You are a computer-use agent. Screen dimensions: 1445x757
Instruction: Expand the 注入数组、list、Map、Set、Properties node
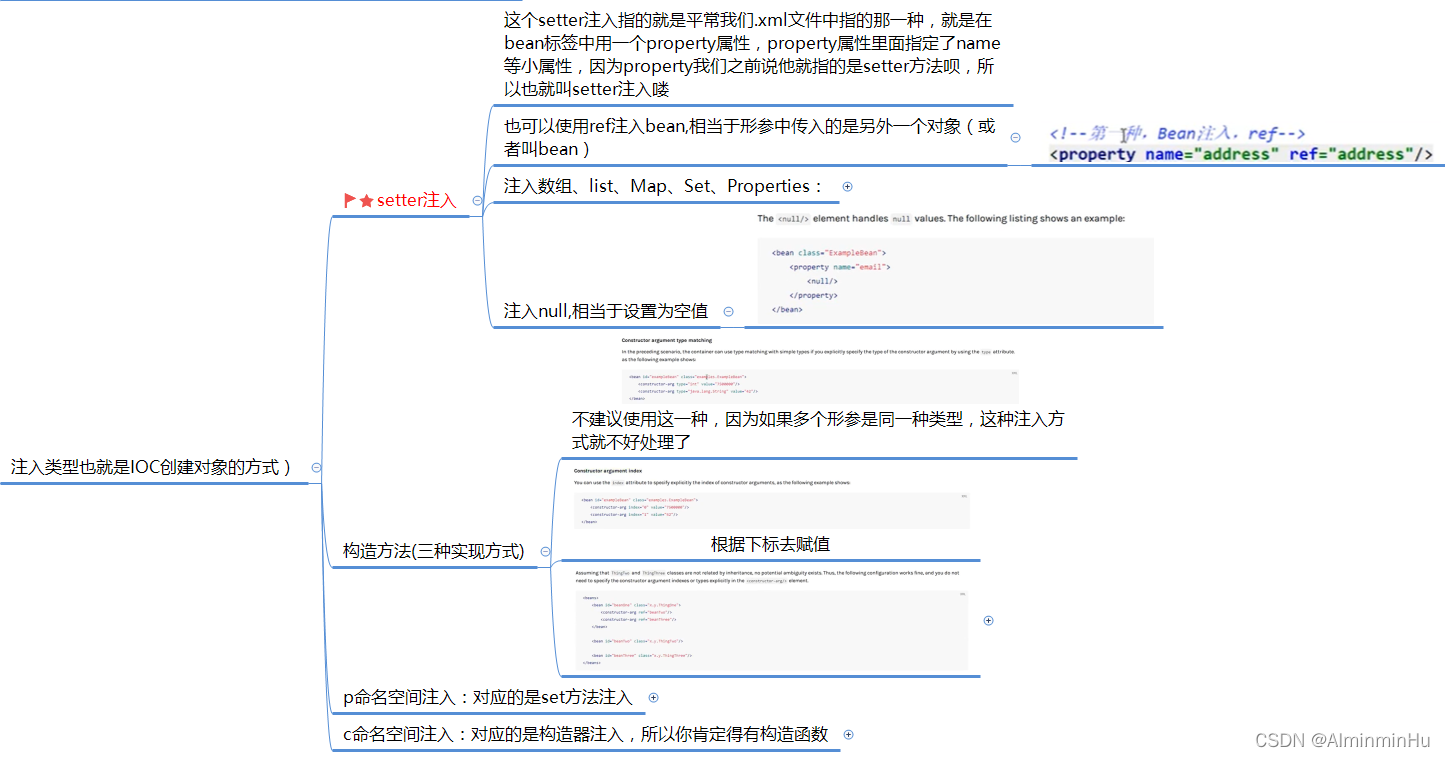point(847,186)
